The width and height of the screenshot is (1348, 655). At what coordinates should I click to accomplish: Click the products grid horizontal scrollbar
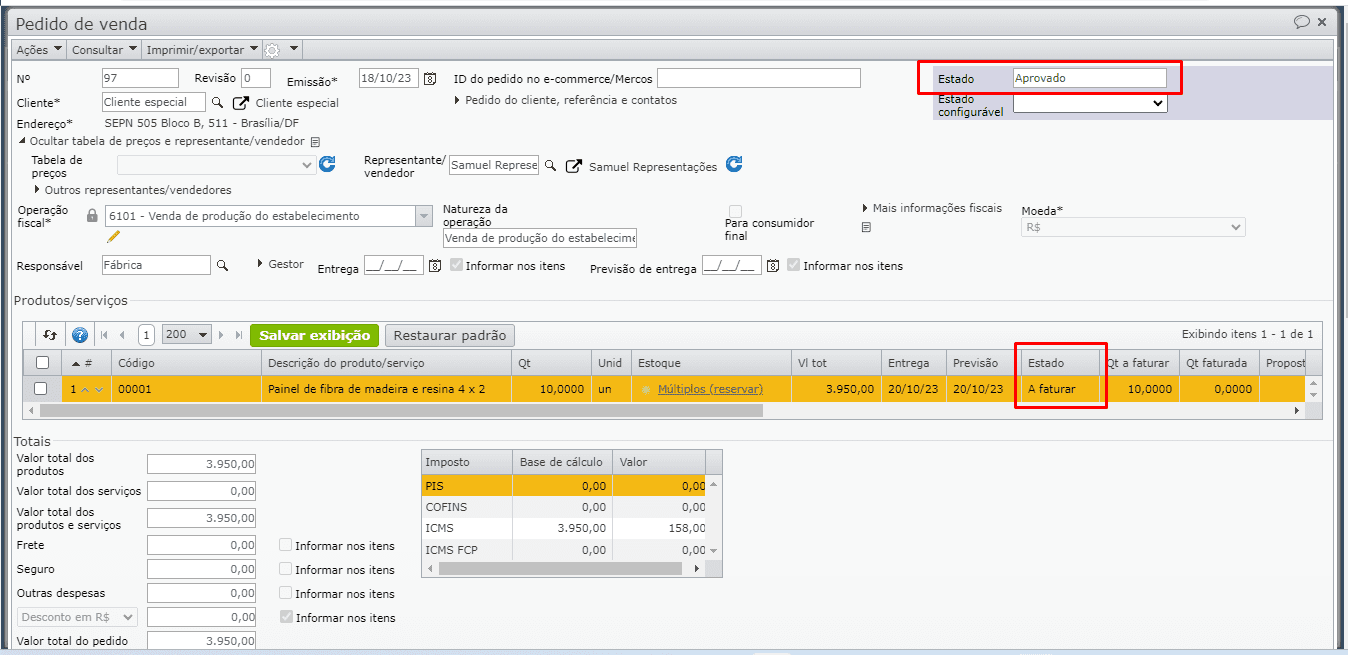[401, 410]
